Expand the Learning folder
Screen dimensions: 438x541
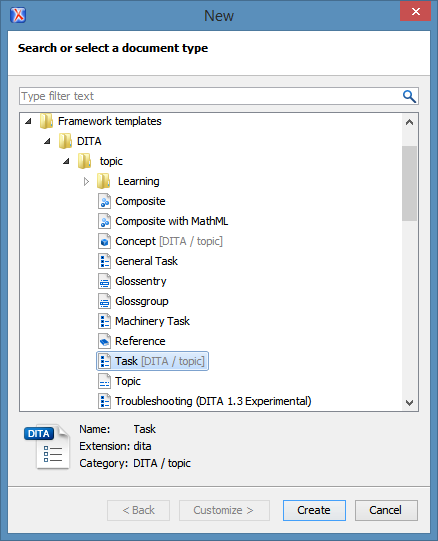[86, 181]
